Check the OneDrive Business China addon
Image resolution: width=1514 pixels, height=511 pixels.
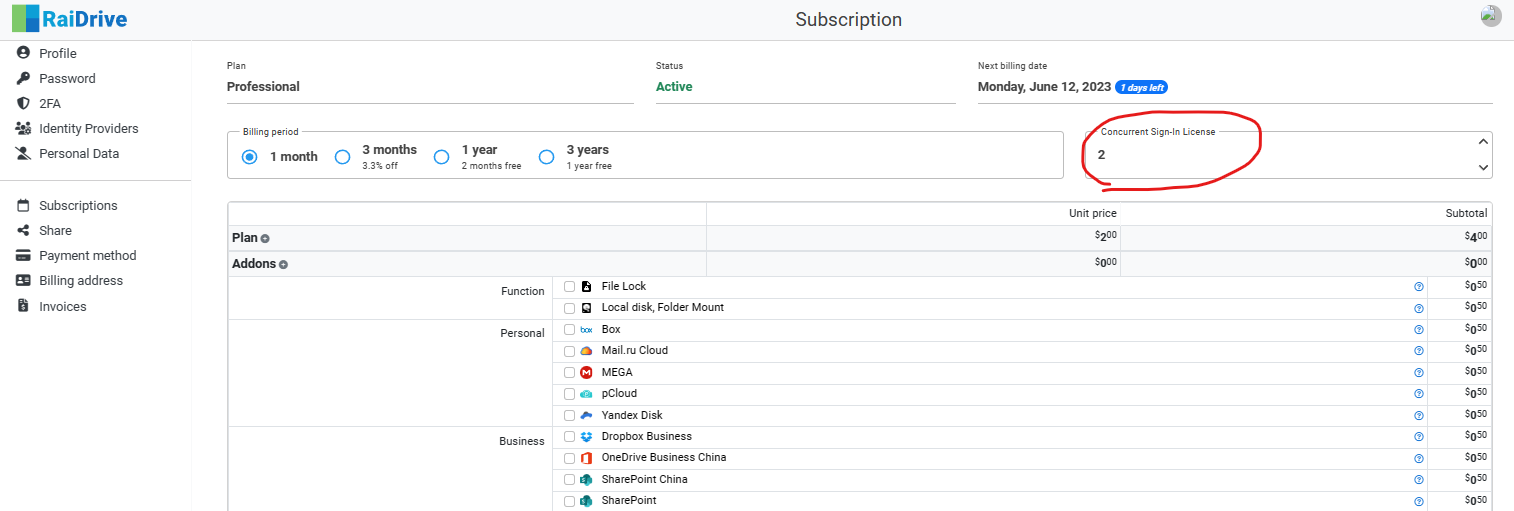pos(569,458)
